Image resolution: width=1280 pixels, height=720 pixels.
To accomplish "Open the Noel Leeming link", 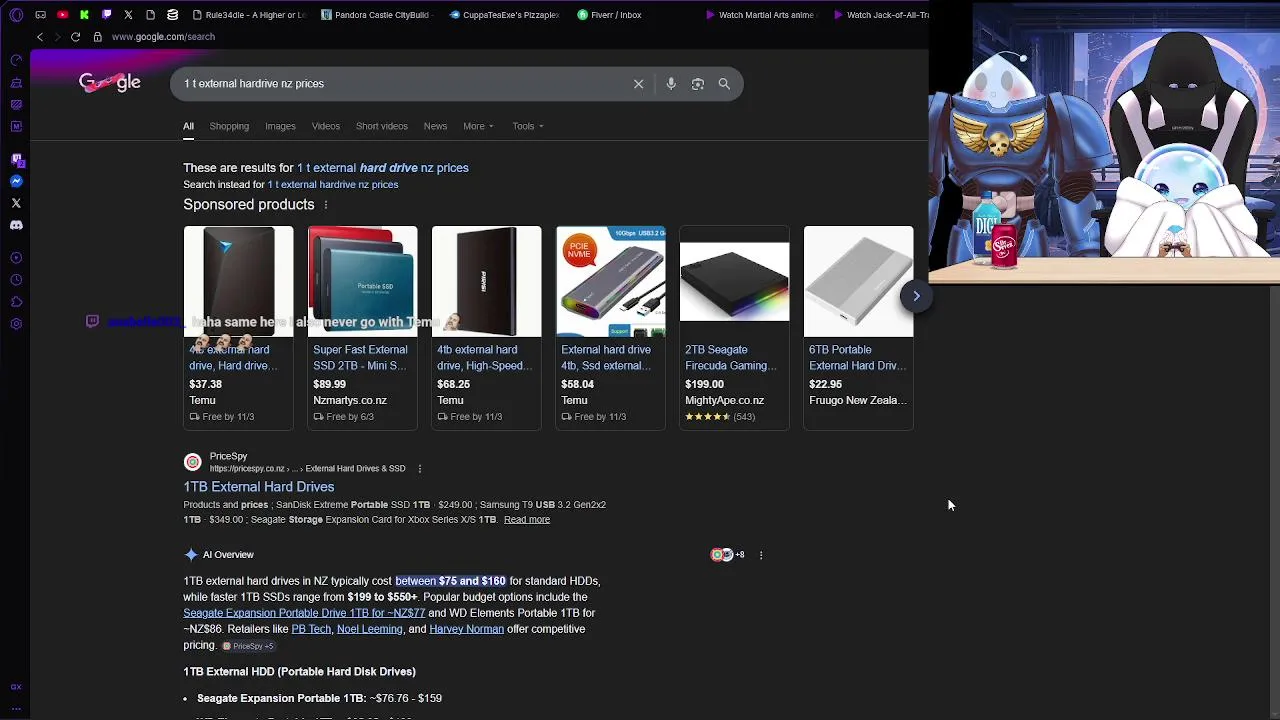I will pyautogui.click(x=369, y=629).
